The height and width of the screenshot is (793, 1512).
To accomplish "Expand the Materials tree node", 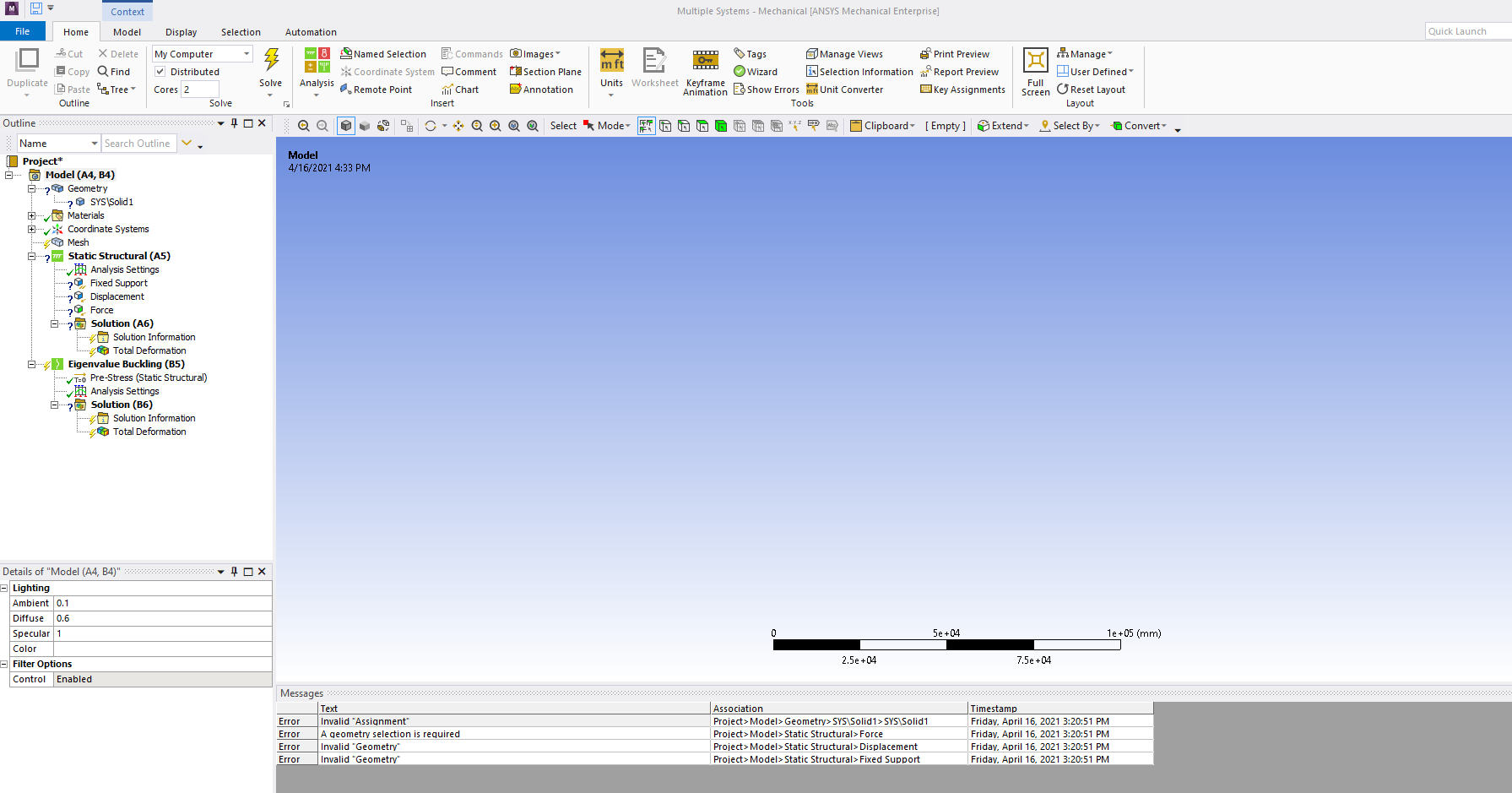I will point(32,215).
